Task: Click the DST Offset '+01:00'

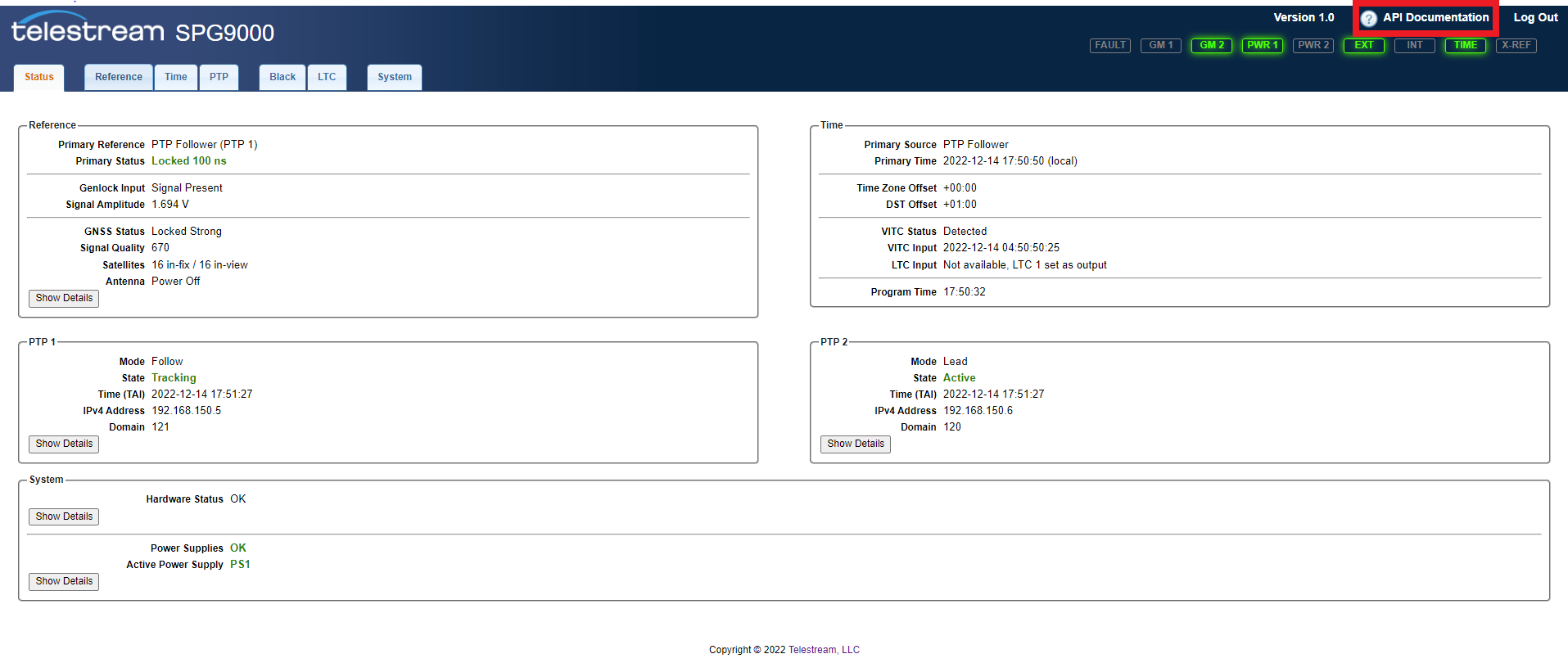Action: click(x=960, y=205)
